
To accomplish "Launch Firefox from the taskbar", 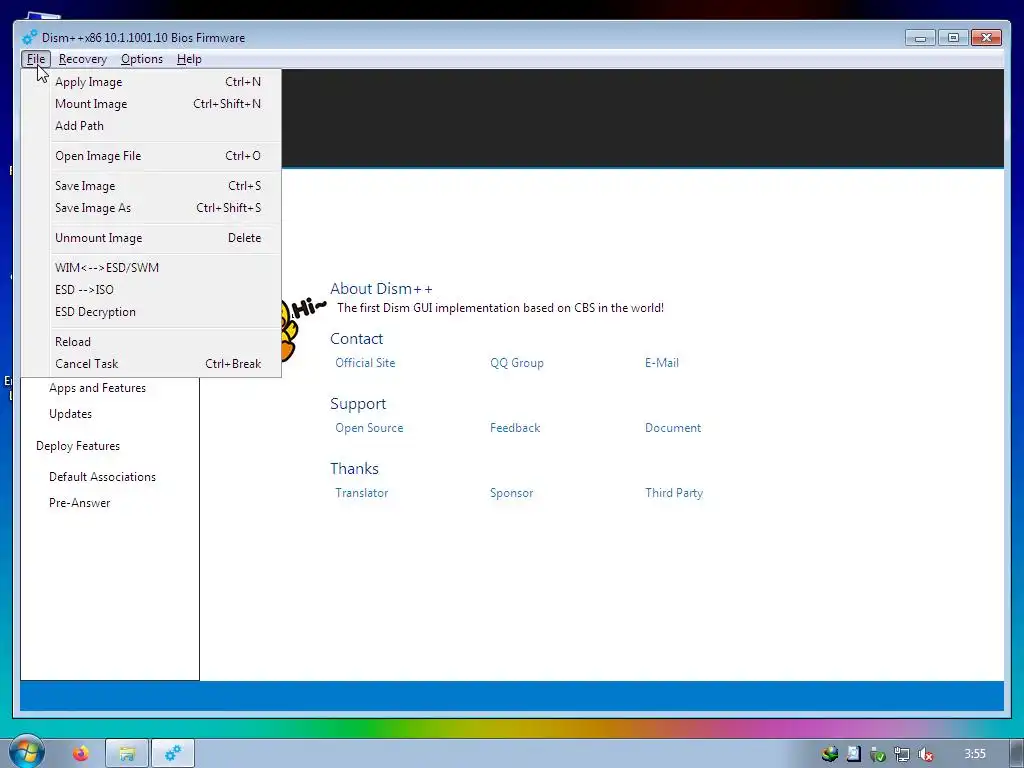I will (x=81, y=754).
